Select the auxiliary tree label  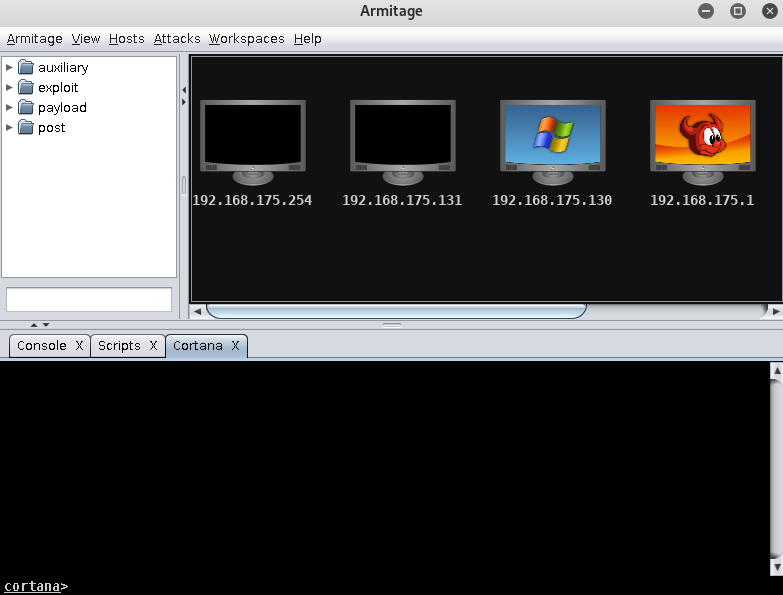(63, 67)
